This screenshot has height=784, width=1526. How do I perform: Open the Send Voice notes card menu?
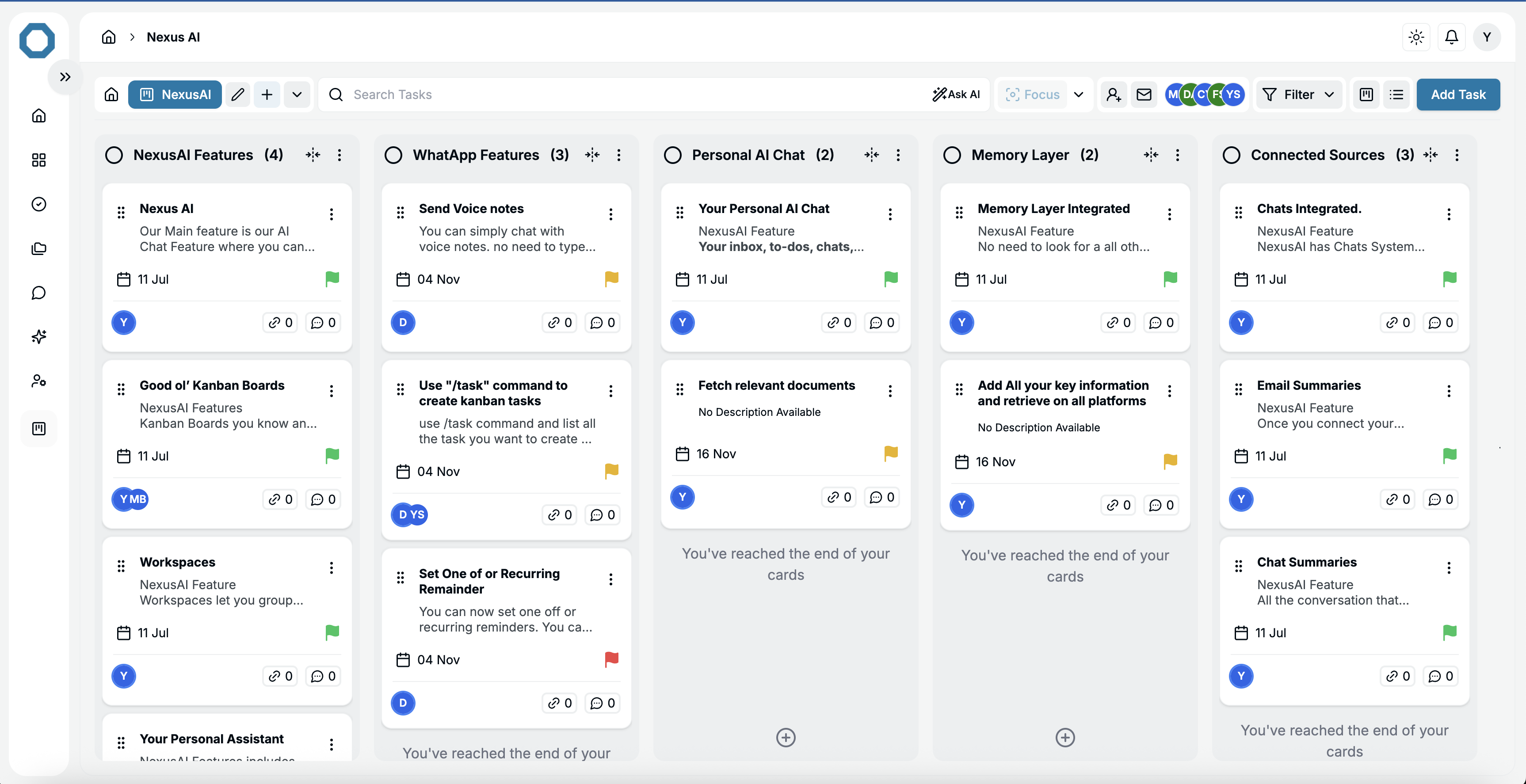(611, 214)
